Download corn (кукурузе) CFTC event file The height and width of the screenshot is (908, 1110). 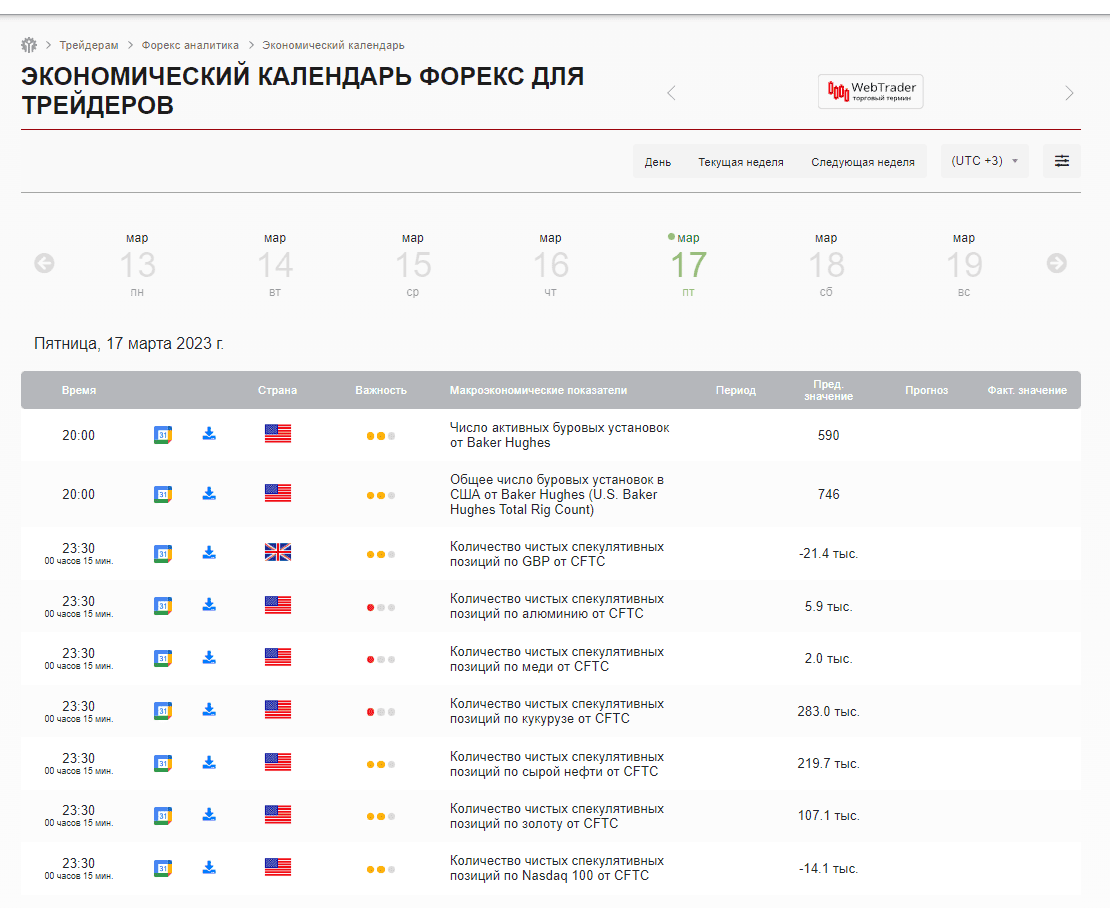click(209, 709)
